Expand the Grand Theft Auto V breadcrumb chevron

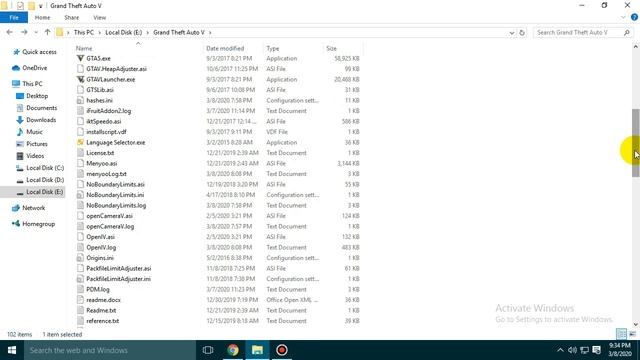(x=210, y=32)
